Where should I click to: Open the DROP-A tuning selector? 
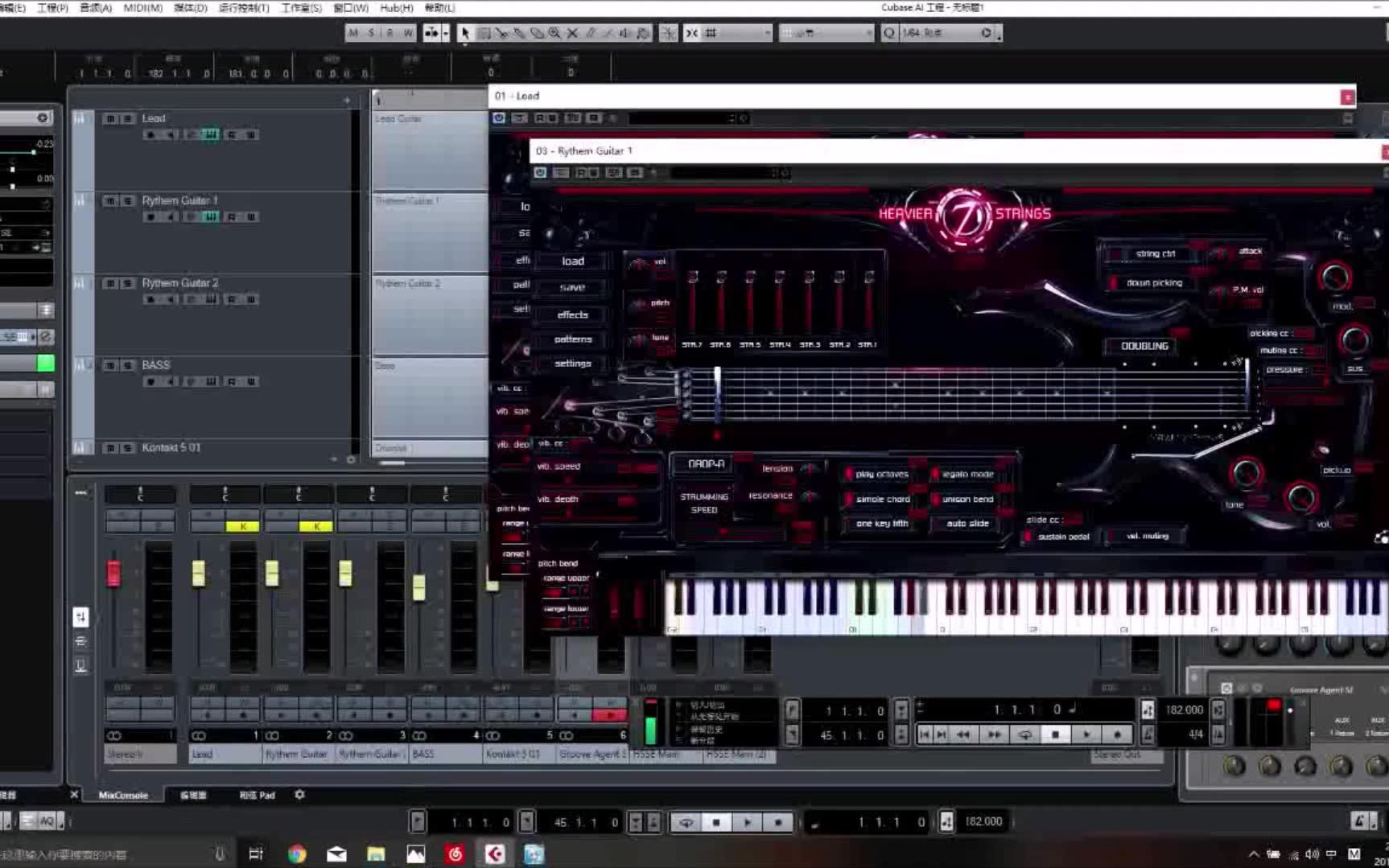[706, 464]
